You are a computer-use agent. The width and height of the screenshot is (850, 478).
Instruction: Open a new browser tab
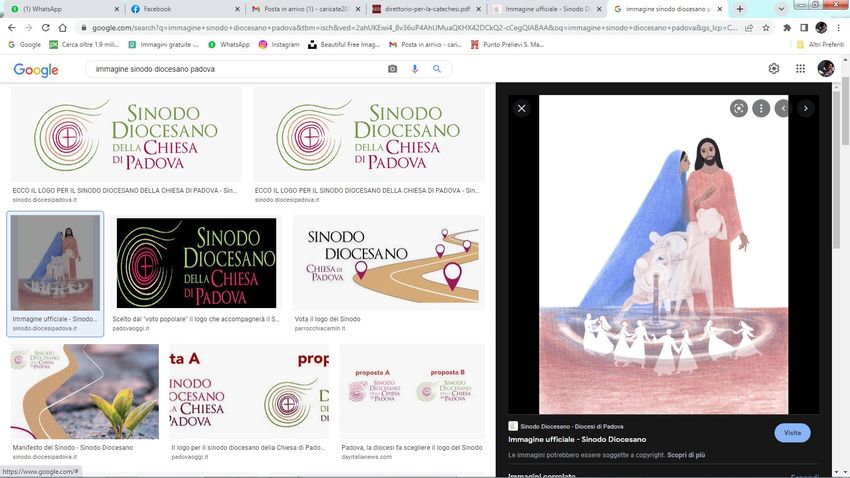click(739, 9)
